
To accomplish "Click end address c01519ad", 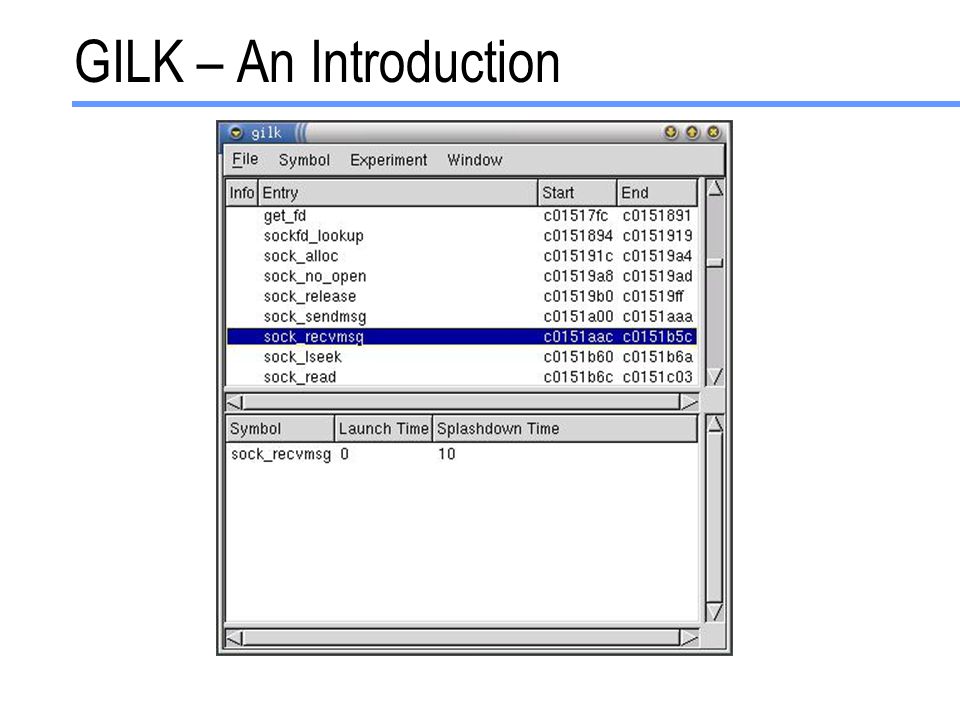I will tap(658, 276).
